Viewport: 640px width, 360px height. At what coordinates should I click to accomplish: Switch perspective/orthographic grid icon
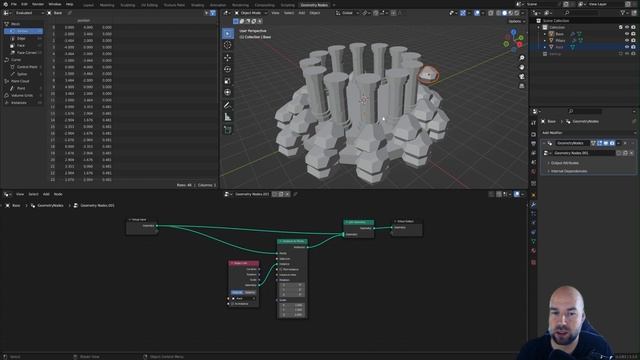click(x=522, y=86)
